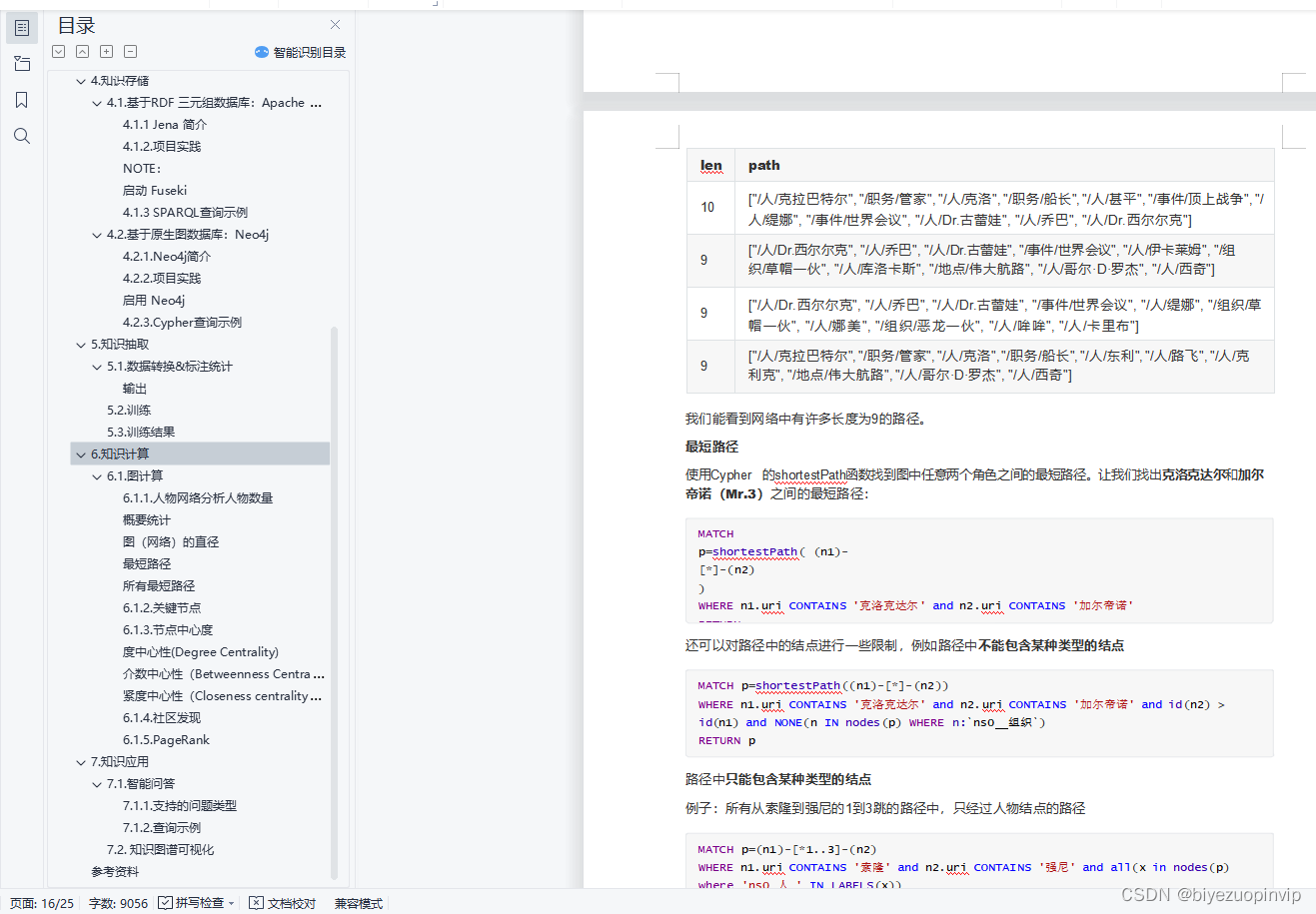Go to 4.1.1 Jena 简介 heading
The image size is (1316, 914).
click(x=165, y=125)
